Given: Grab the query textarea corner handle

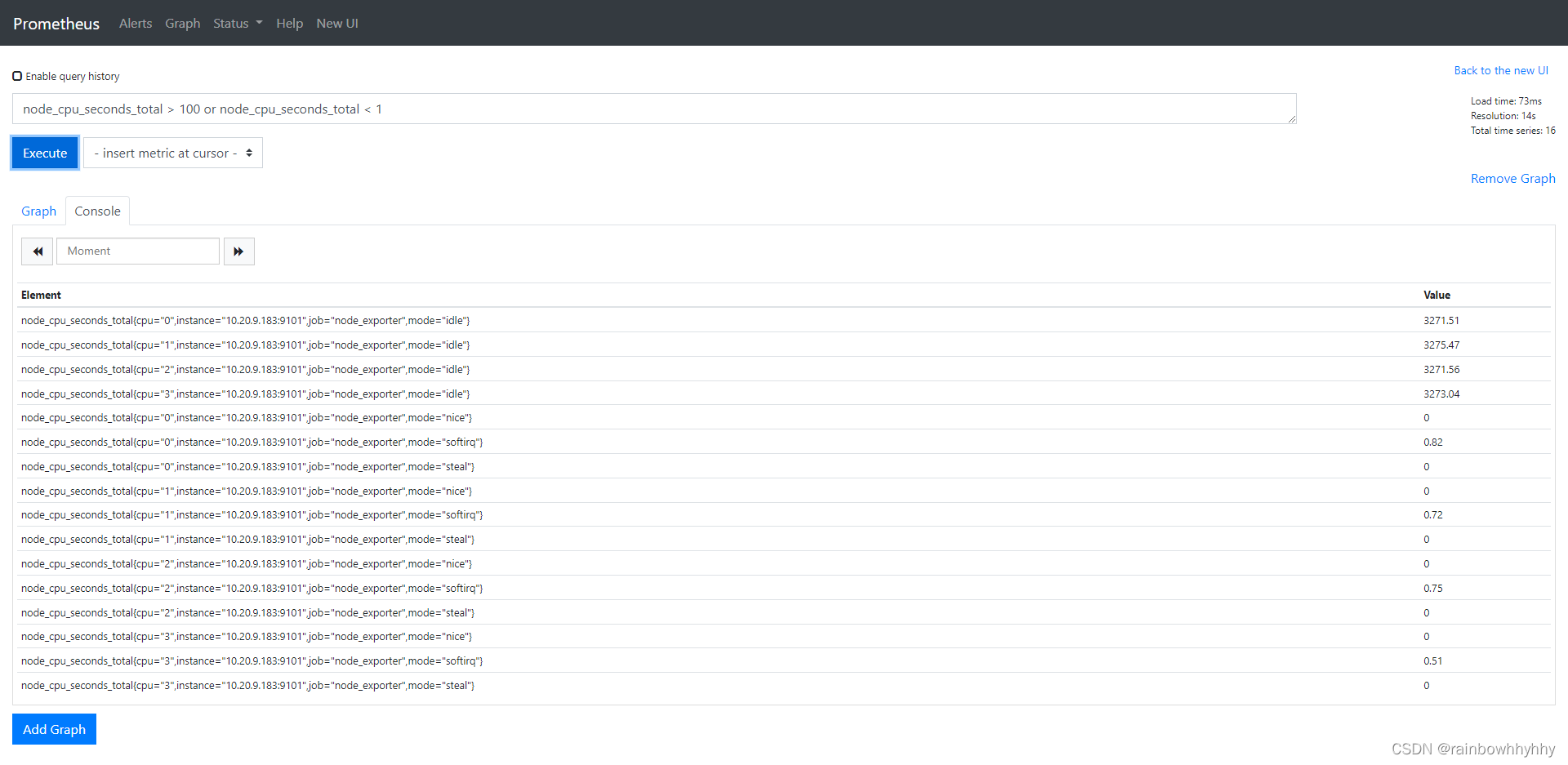Looking at the screenshot, I should coord(1292,119).
